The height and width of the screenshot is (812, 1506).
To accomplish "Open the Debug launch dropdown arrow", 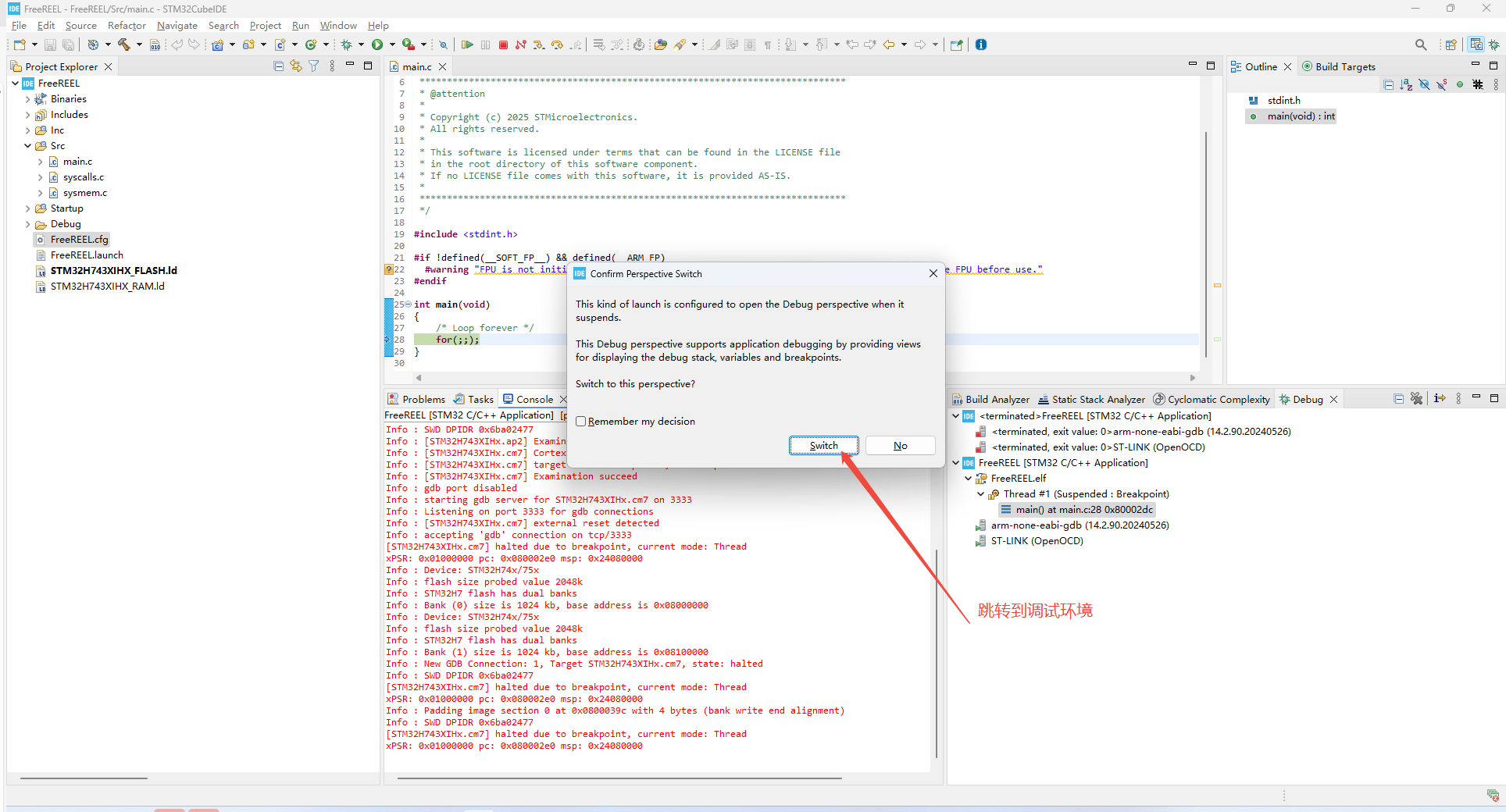I will click(361, 45).
